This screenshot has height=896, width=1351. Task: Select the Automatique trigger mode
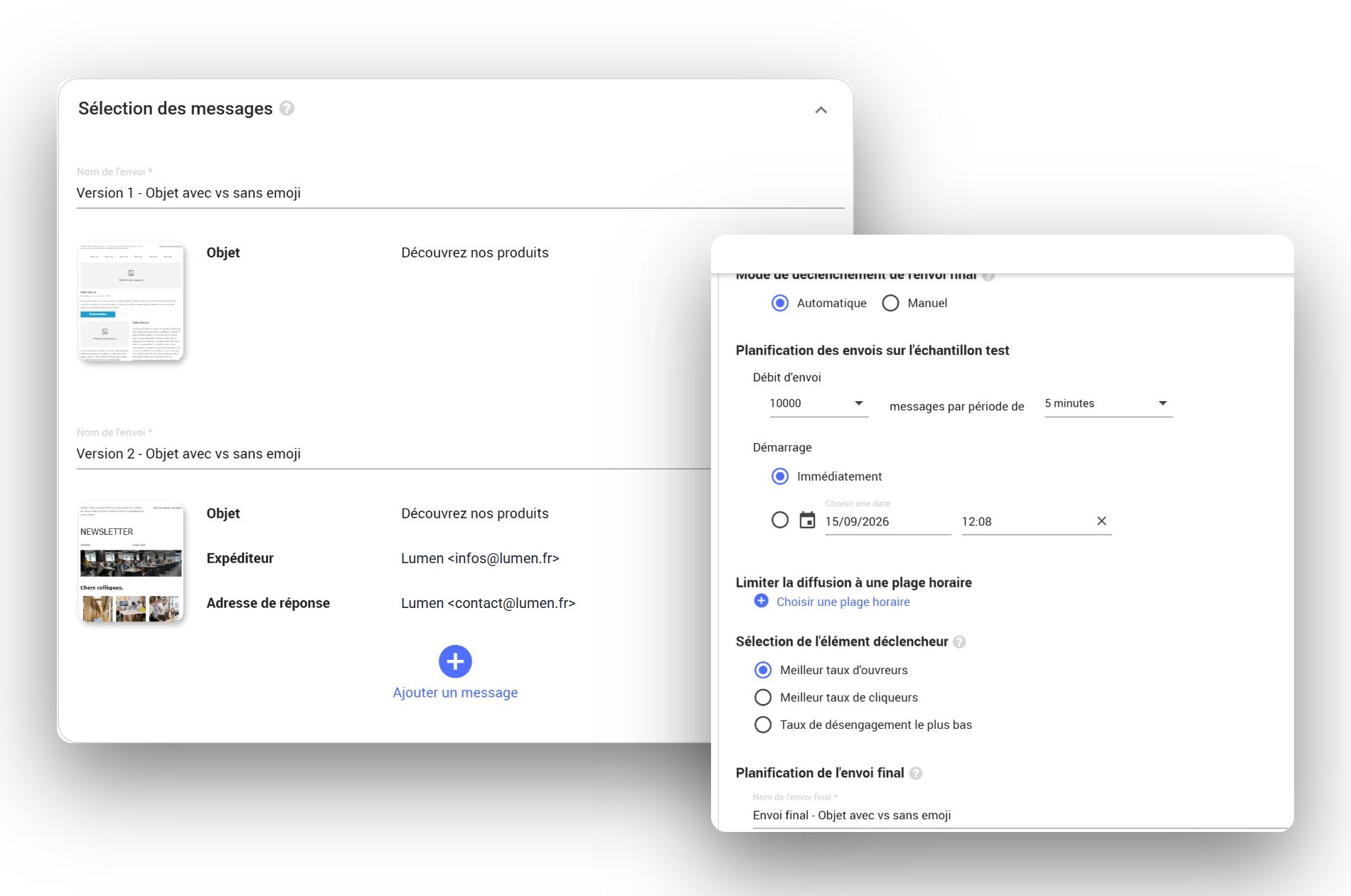780,303
